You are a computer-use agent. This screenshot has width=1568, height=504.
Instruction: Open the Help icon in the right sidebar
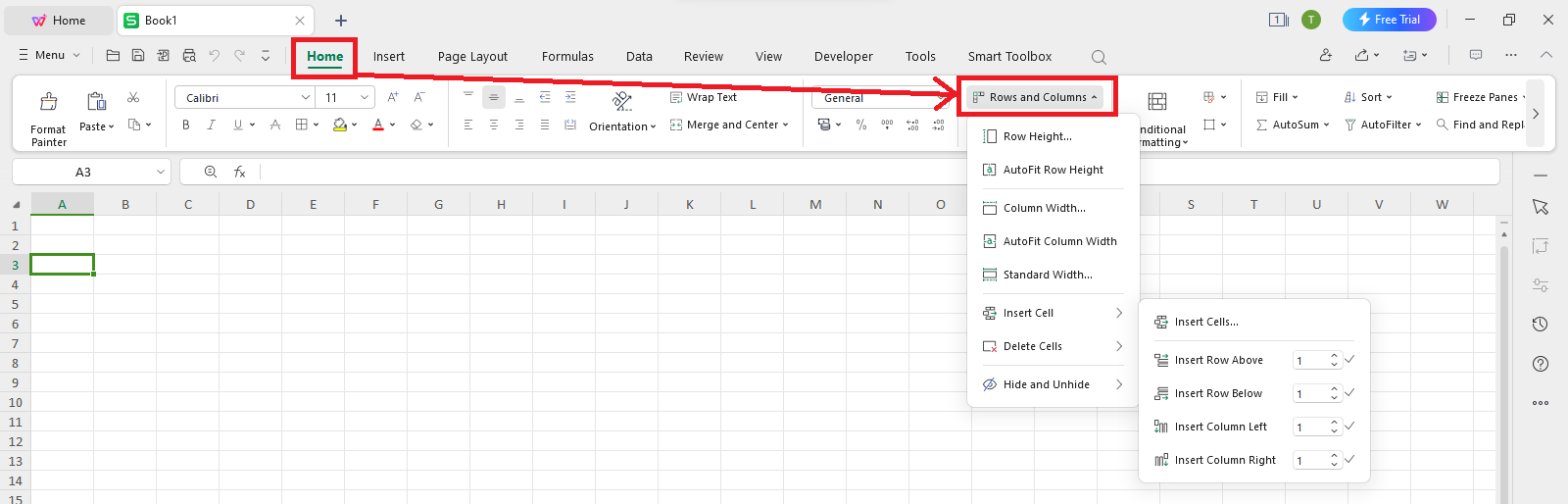point(1541,364)
